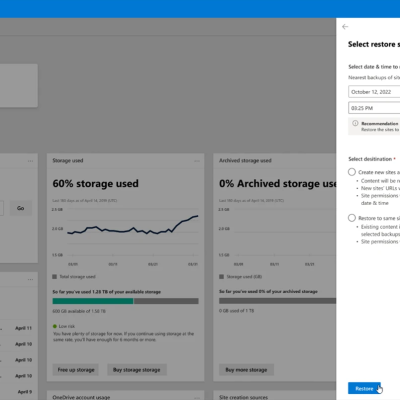Select Create new sites radio option

point(352,172)
